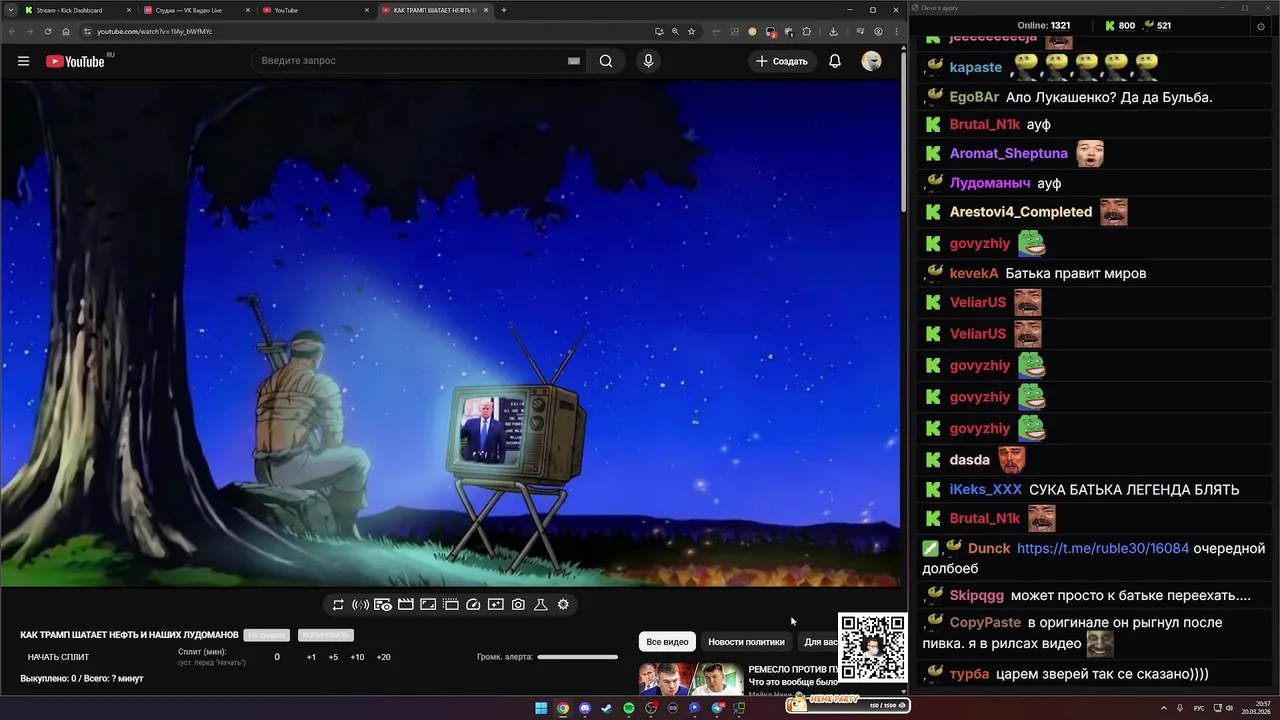Take a video screenshot with camera icon

(x=518, y=605)
